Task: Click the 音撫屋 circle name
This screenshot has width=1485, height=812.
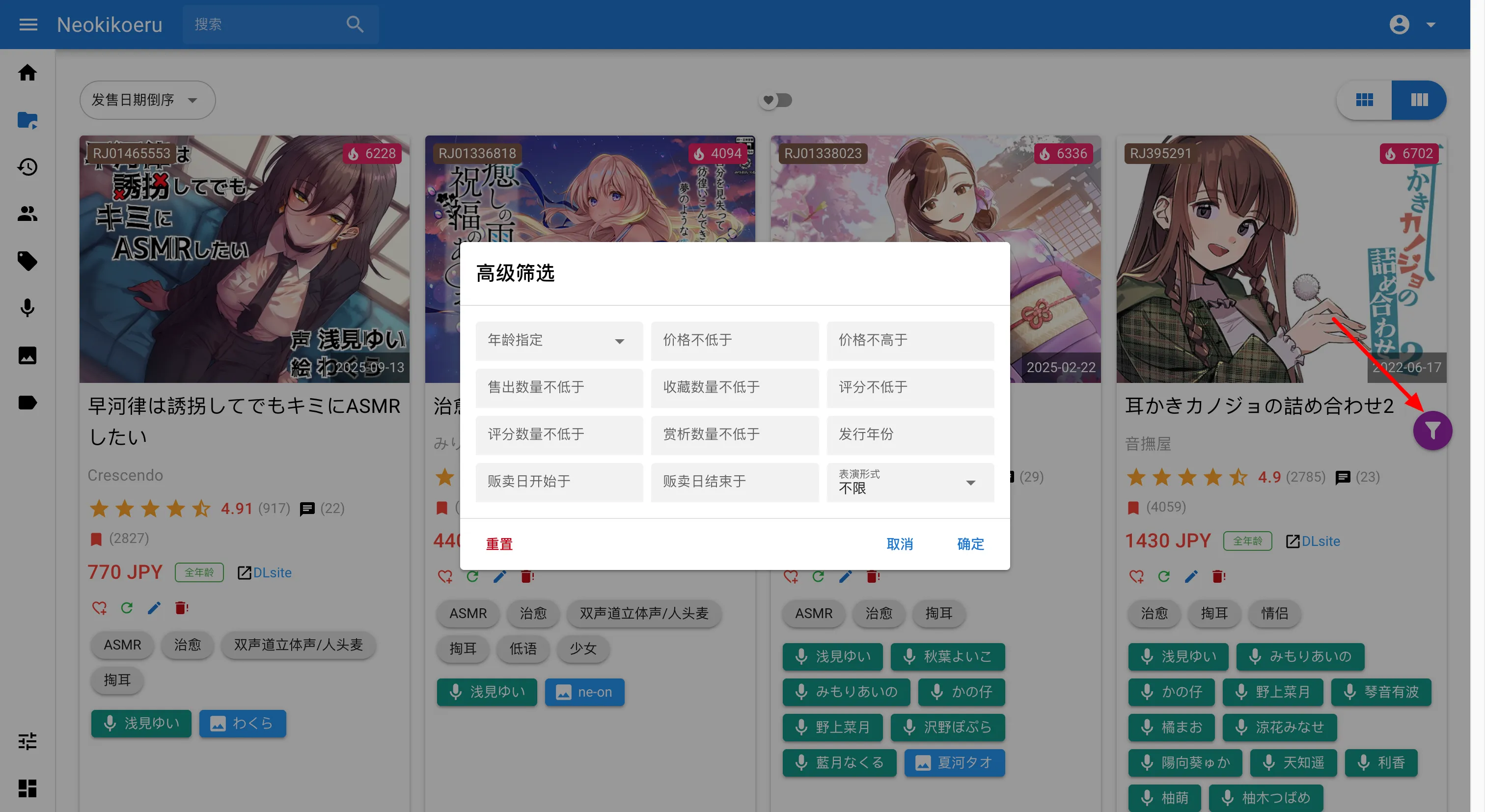Action: click(x=1148, y=444)
